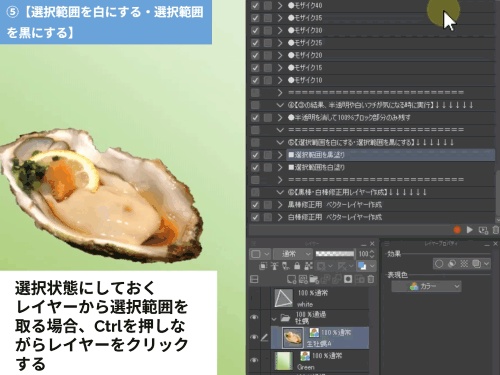Open the Layer Property panel menu
Viewport: 500px width, 375px height.
coord(387,244)
